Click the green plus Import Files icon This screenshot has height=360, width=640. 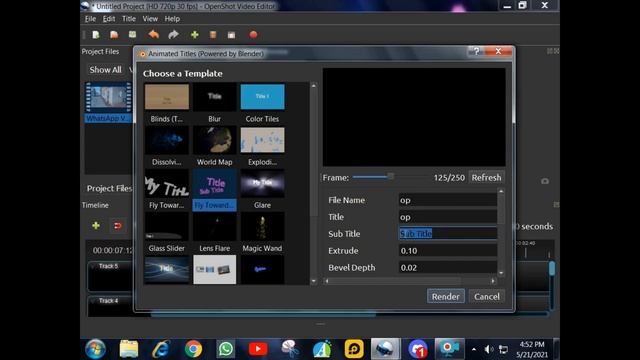click(x=195, y=35)
